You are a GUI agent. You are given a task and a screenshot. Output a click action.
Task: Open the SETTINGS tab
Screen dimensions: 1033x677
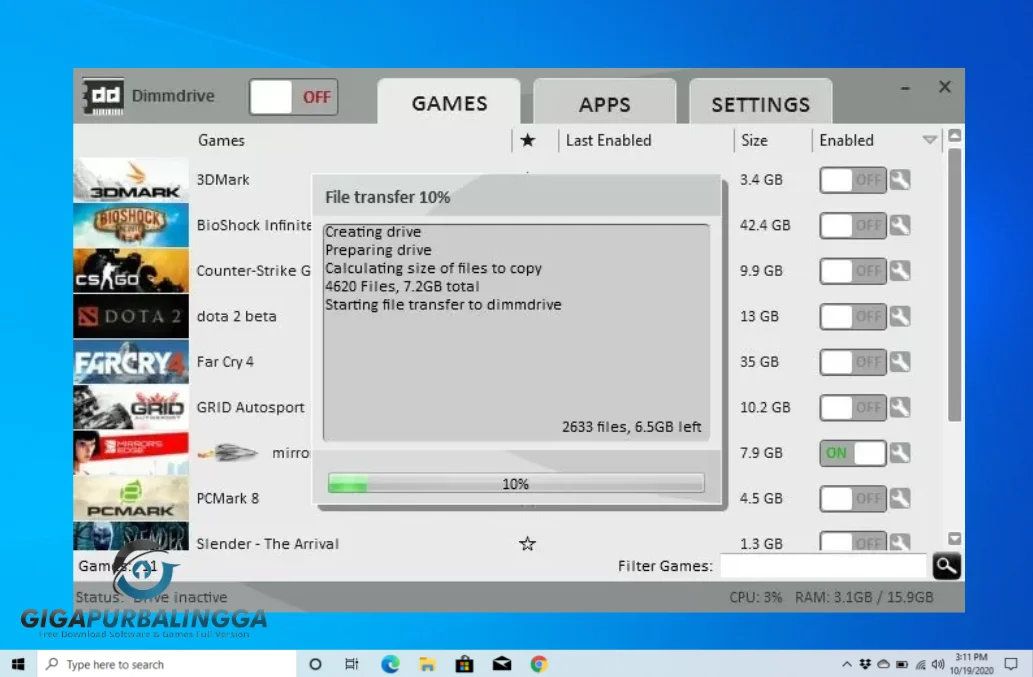coord(760,103)
